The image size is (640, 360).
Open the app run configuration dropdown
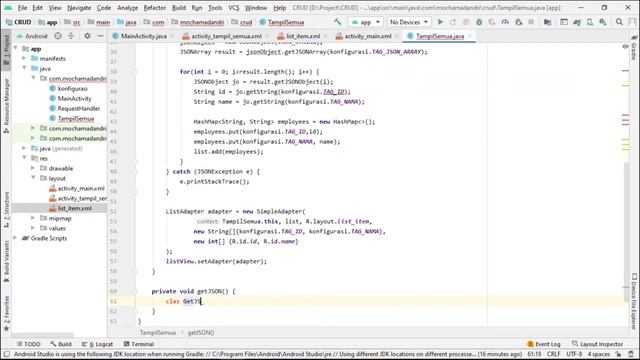coord(365,22)
